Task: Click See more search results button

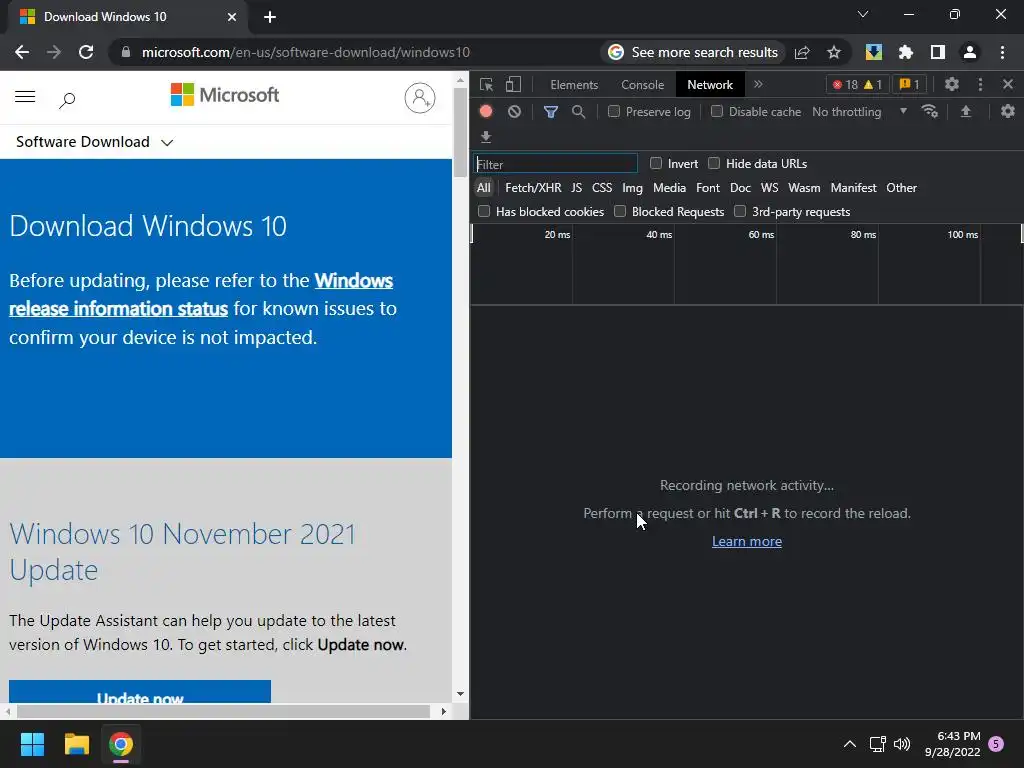Action: pyautogui.click(x=693, y=52)
